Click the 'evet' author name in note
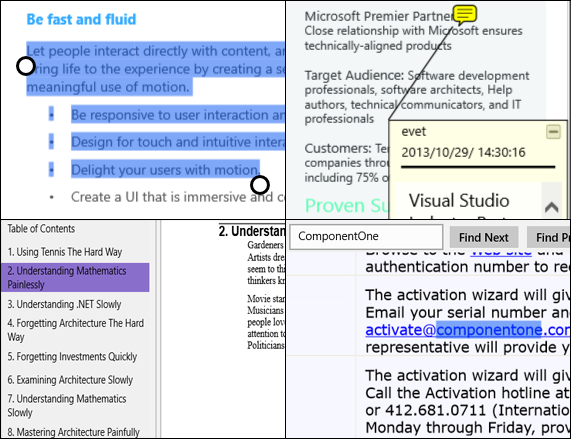The image size is (571, 439). (413, 131)
